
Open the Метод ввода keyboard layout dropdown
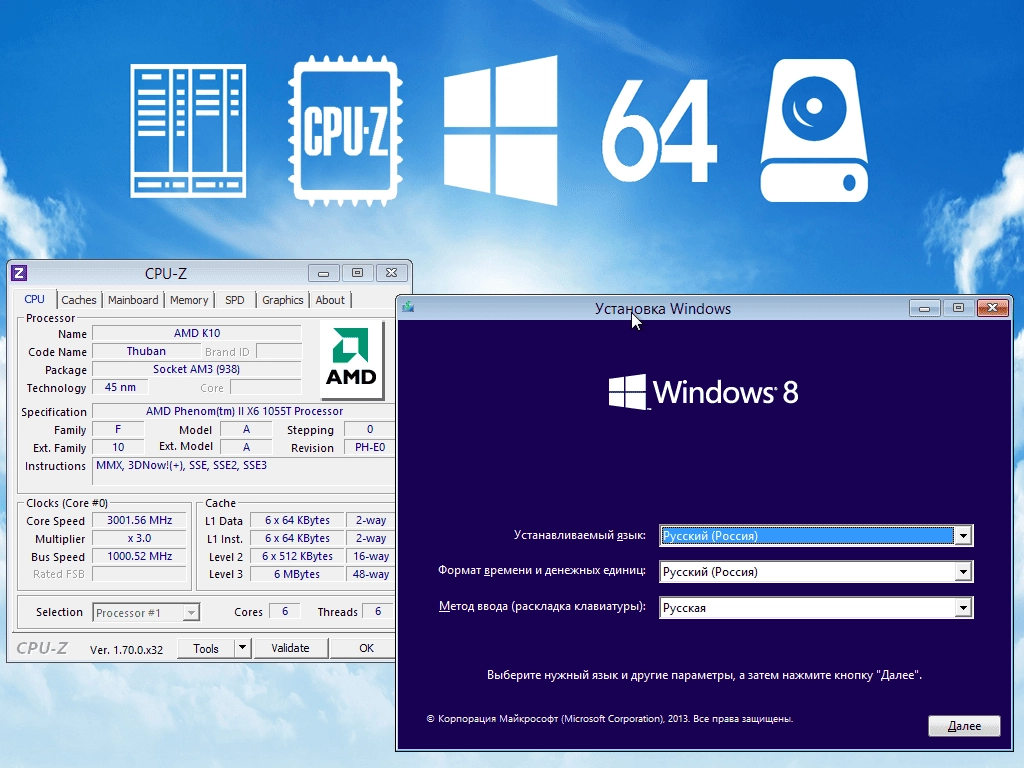click(816, 607)
